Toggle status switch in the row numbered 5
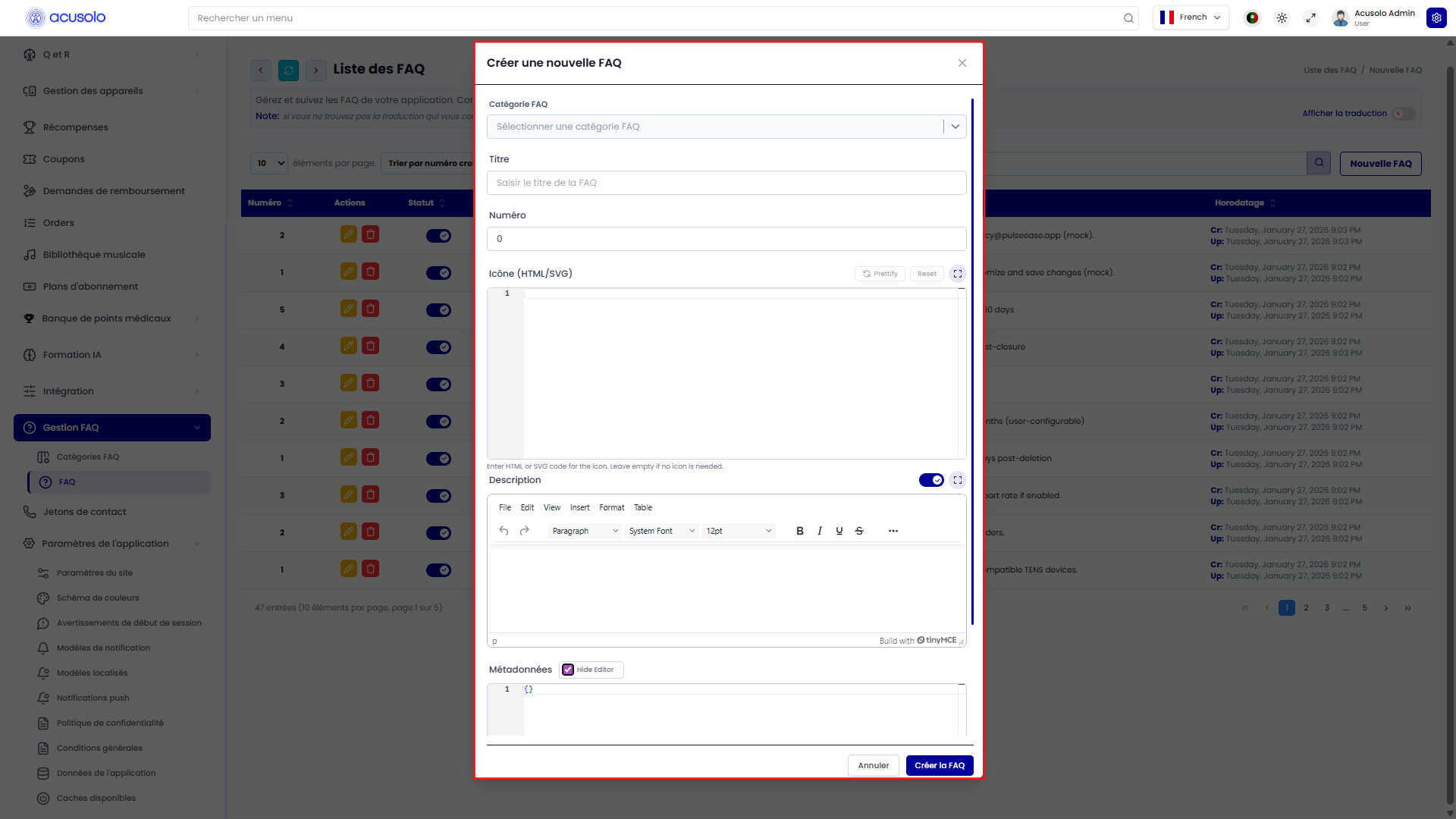Image resolution: width=1456 pixels, height=819 pixels. click(x=438, y=310)
